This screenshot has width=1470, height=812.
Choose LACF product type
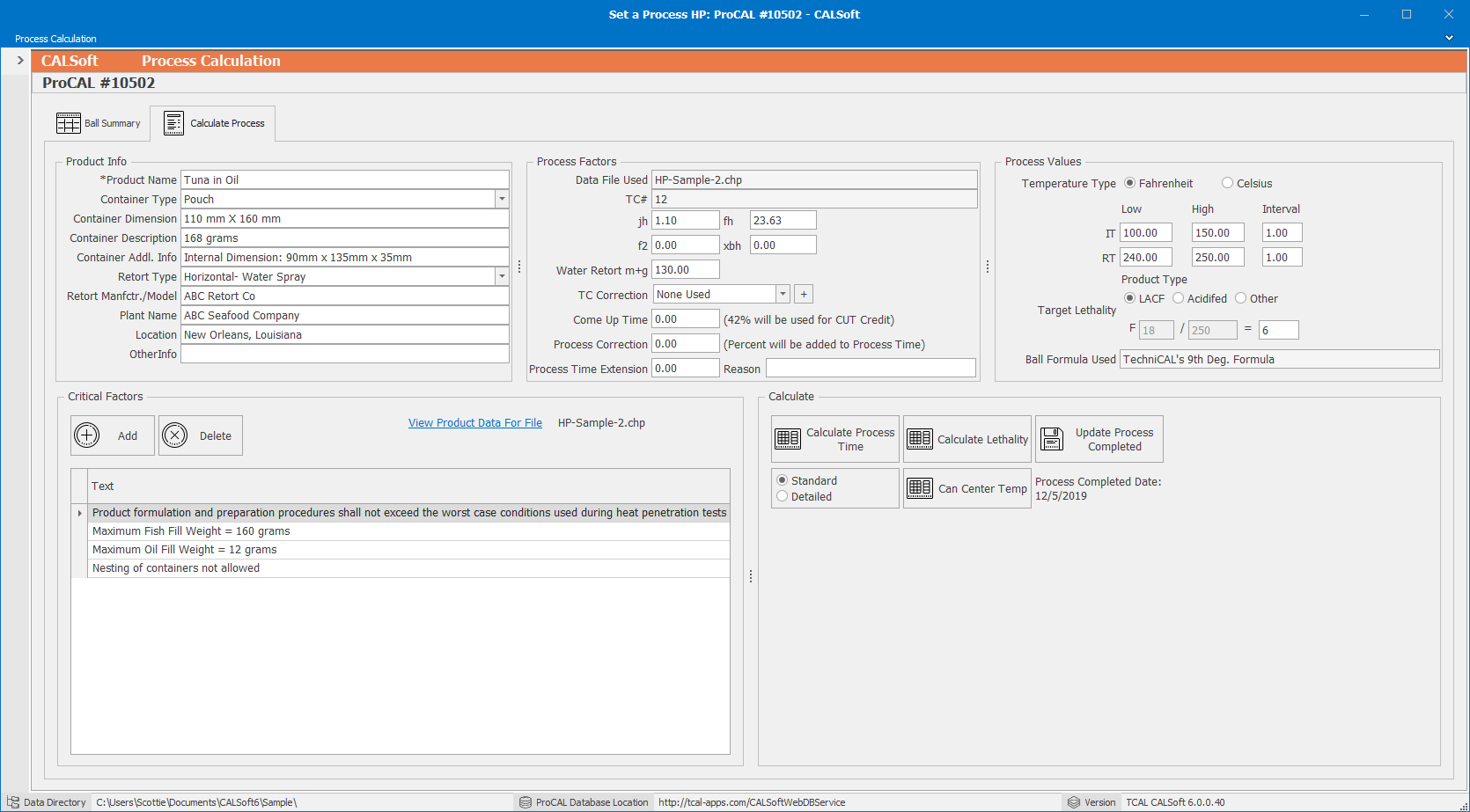1130,298
